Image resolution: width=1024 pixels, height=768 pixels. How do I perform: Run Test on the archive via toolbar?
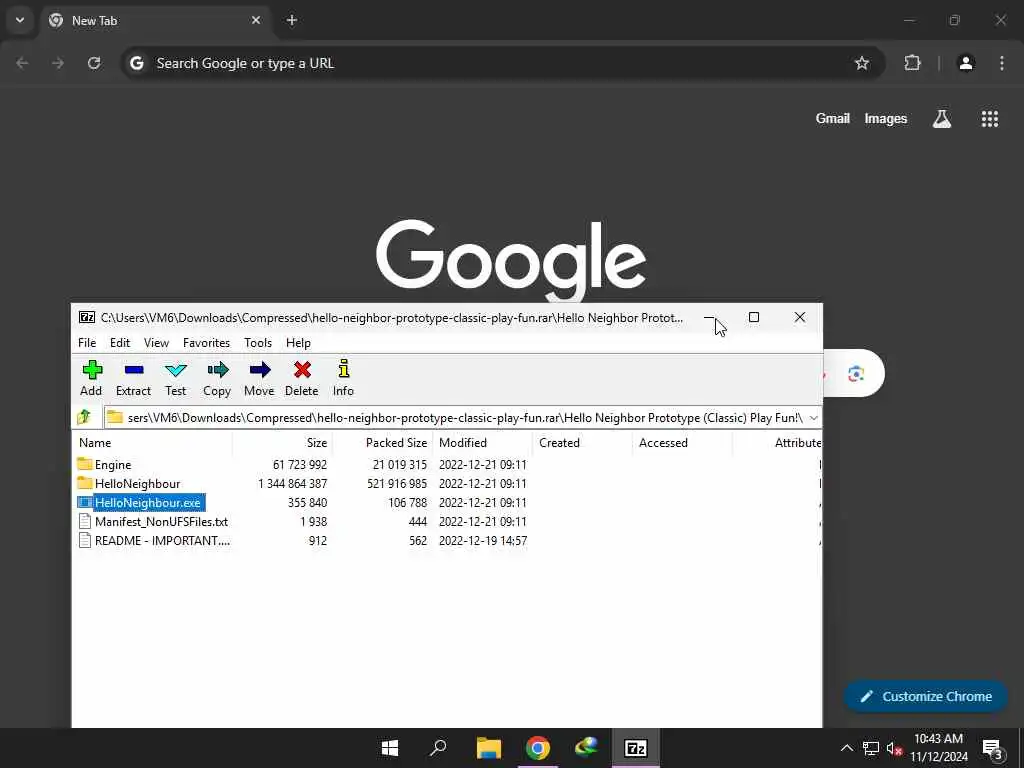[x=176, y=378]
